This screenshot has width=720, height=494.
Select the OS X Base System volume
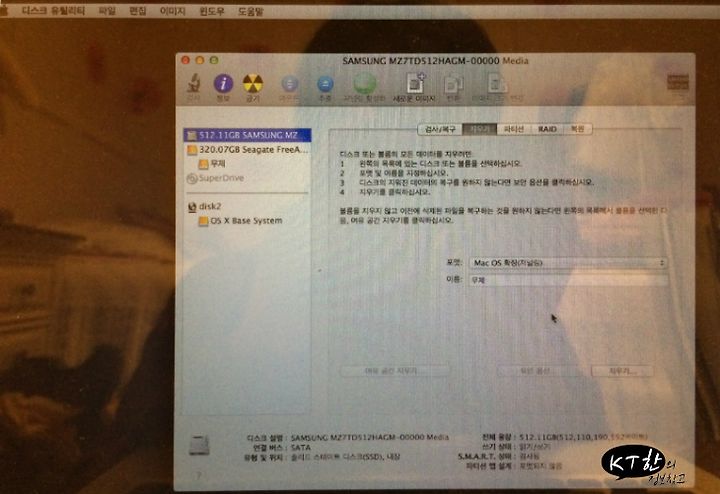[x=240, y=221]
